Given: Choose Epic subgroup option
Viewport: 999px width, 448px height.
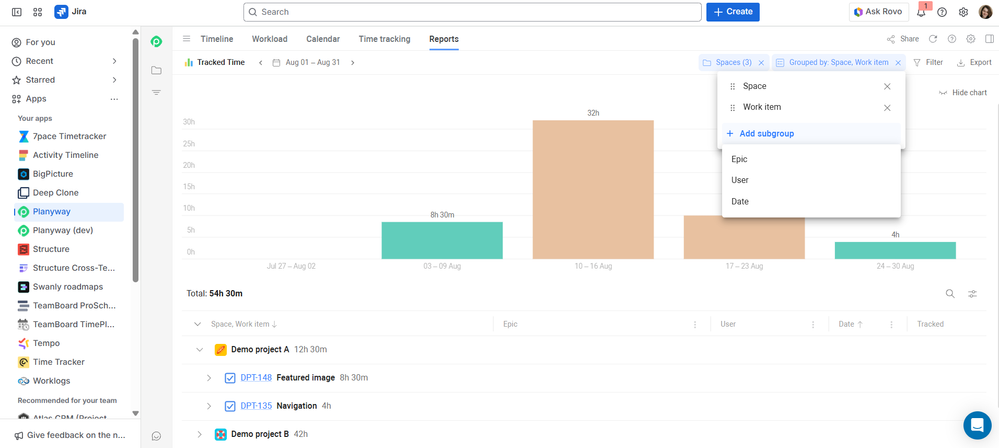Looking at the screenshot, I should [811, 159].
